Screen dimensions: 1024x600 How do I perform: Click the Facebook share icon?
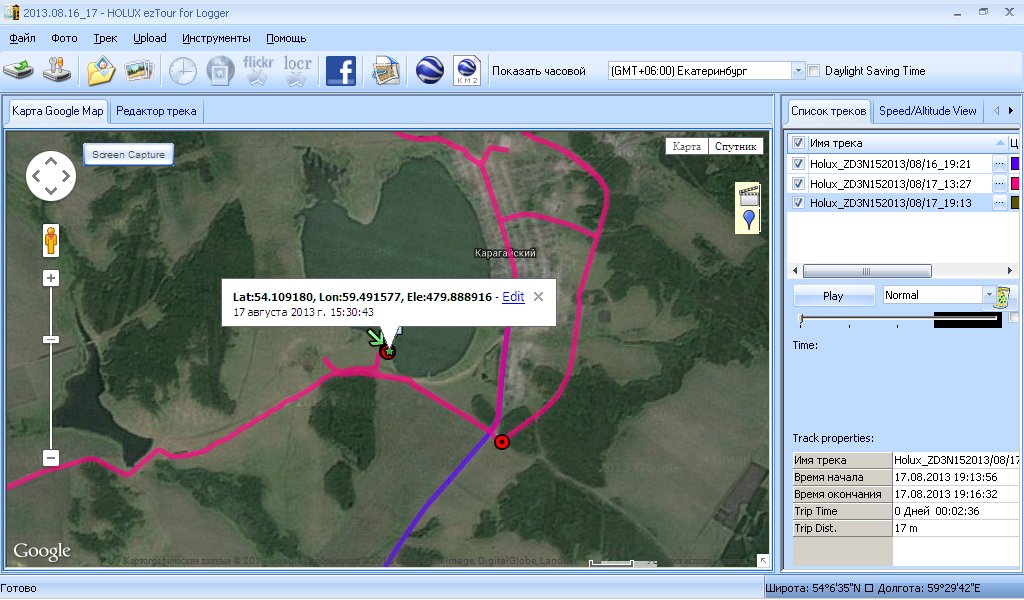pyautogui.click(x=341, y=71)
